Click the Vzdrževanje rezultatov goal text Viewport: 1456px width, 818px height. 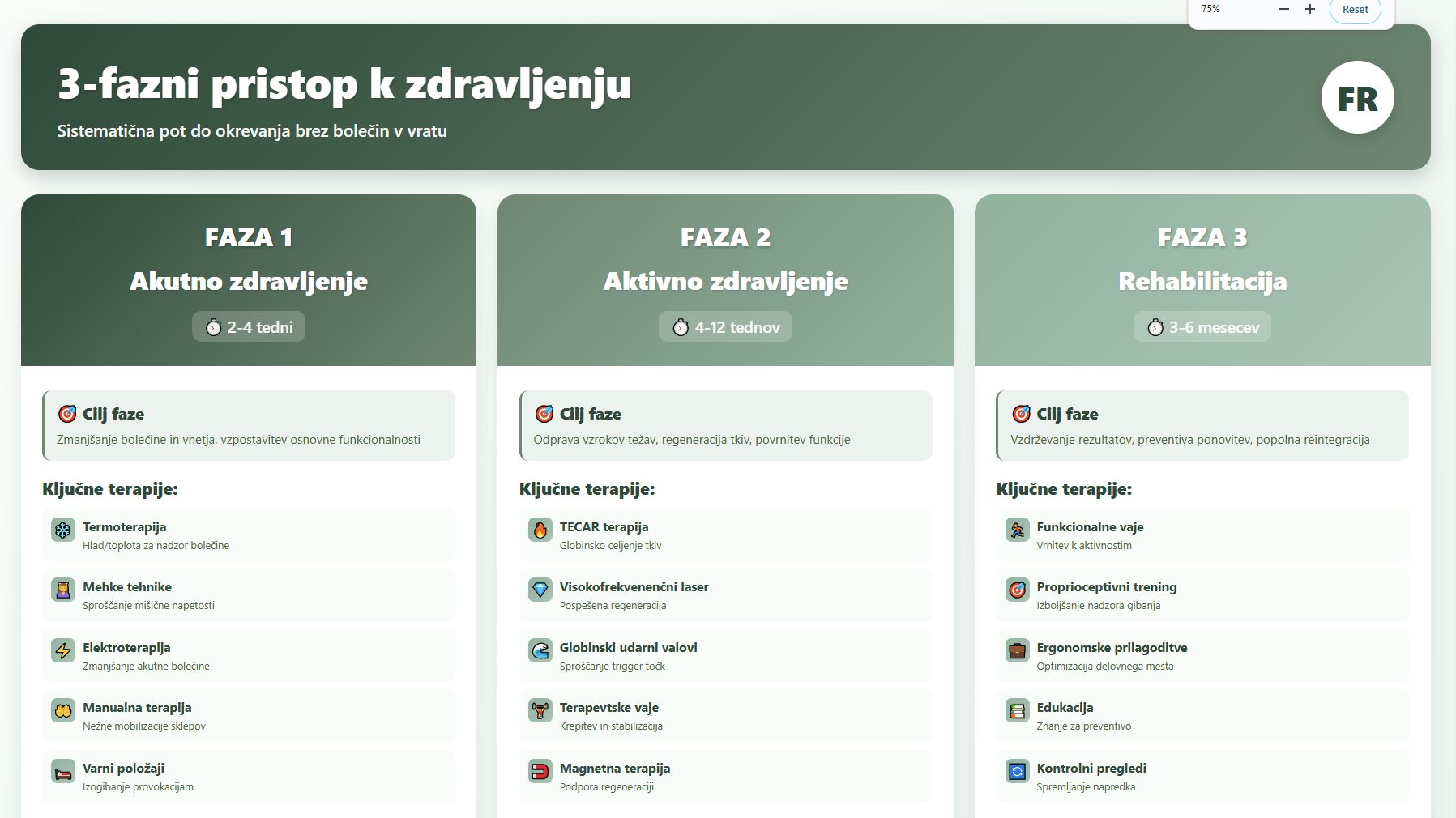tap(1190, 440)
